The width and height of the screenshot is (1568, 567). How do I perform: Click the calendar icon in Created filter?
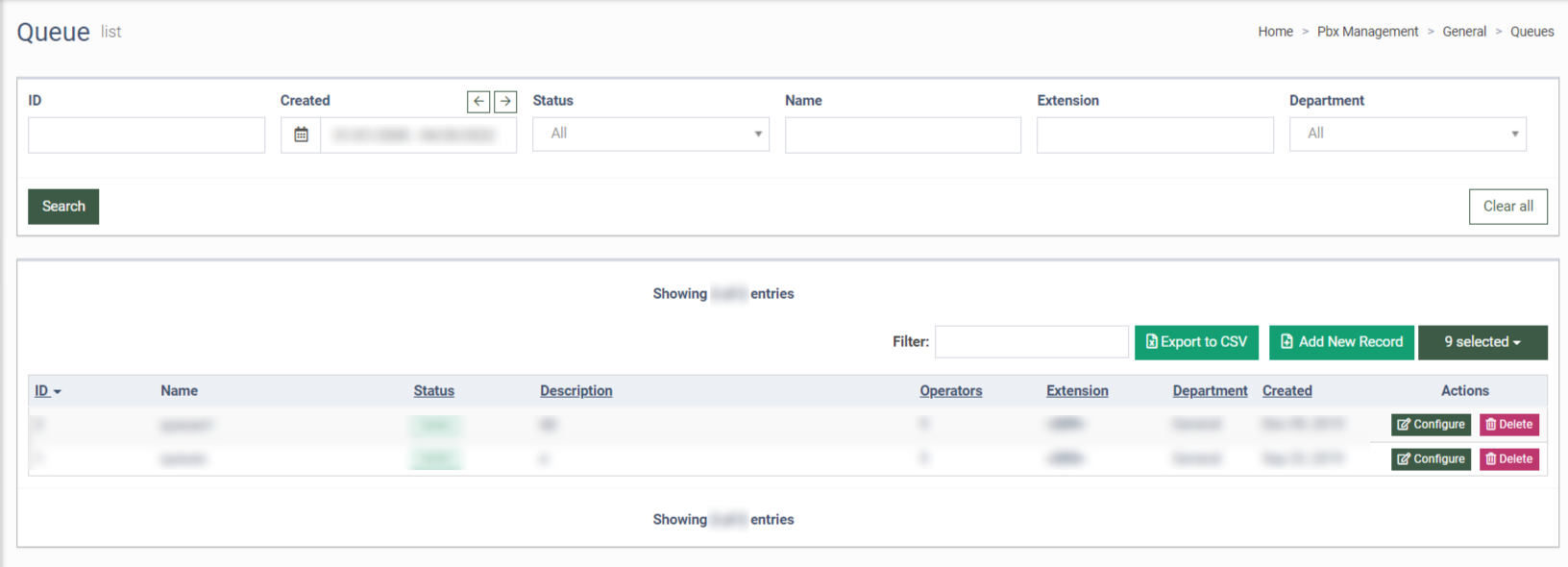[301, 135]
